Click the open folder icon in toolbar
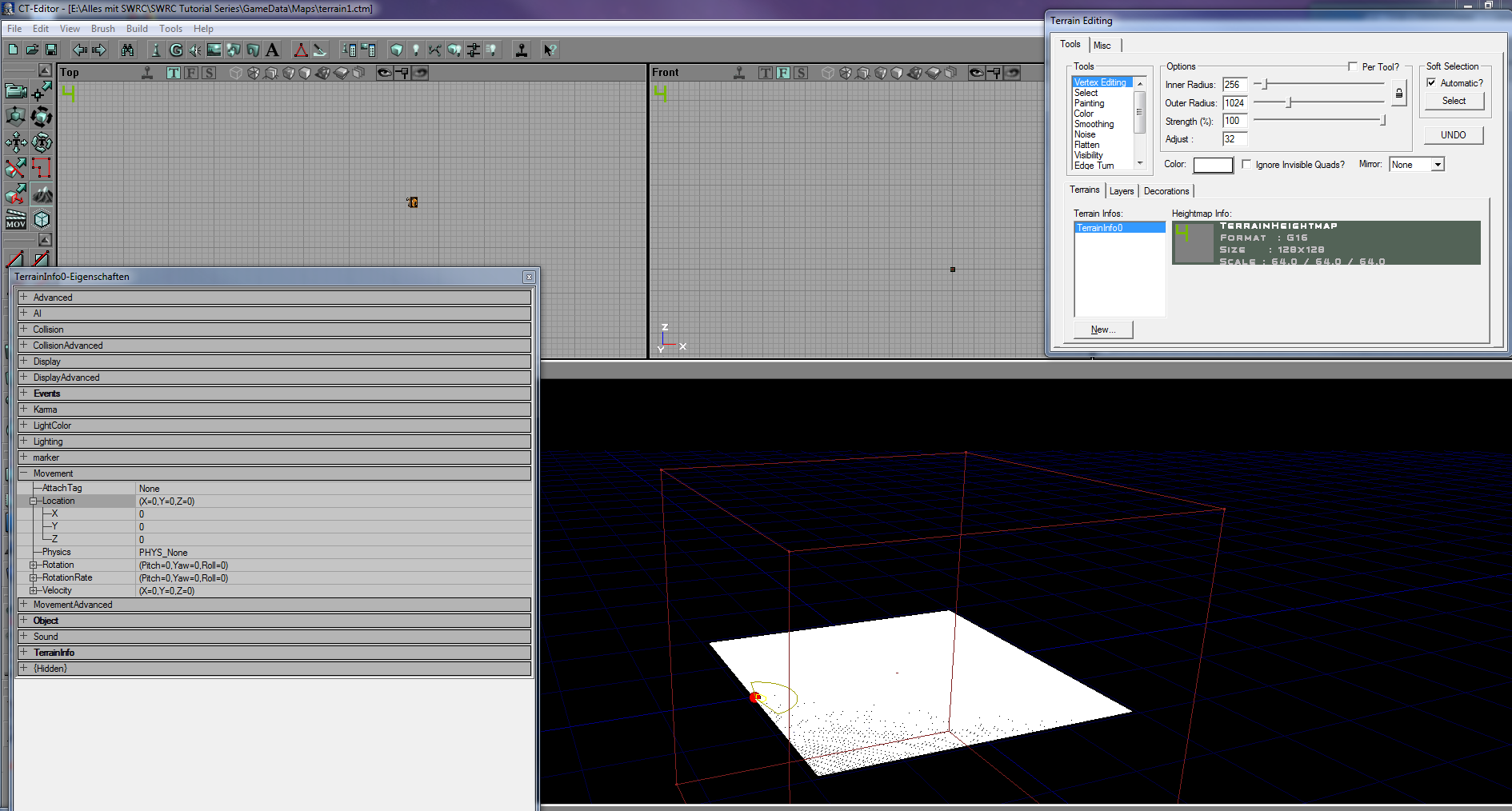Screen dimensions: 1512x811 [32, 50]
